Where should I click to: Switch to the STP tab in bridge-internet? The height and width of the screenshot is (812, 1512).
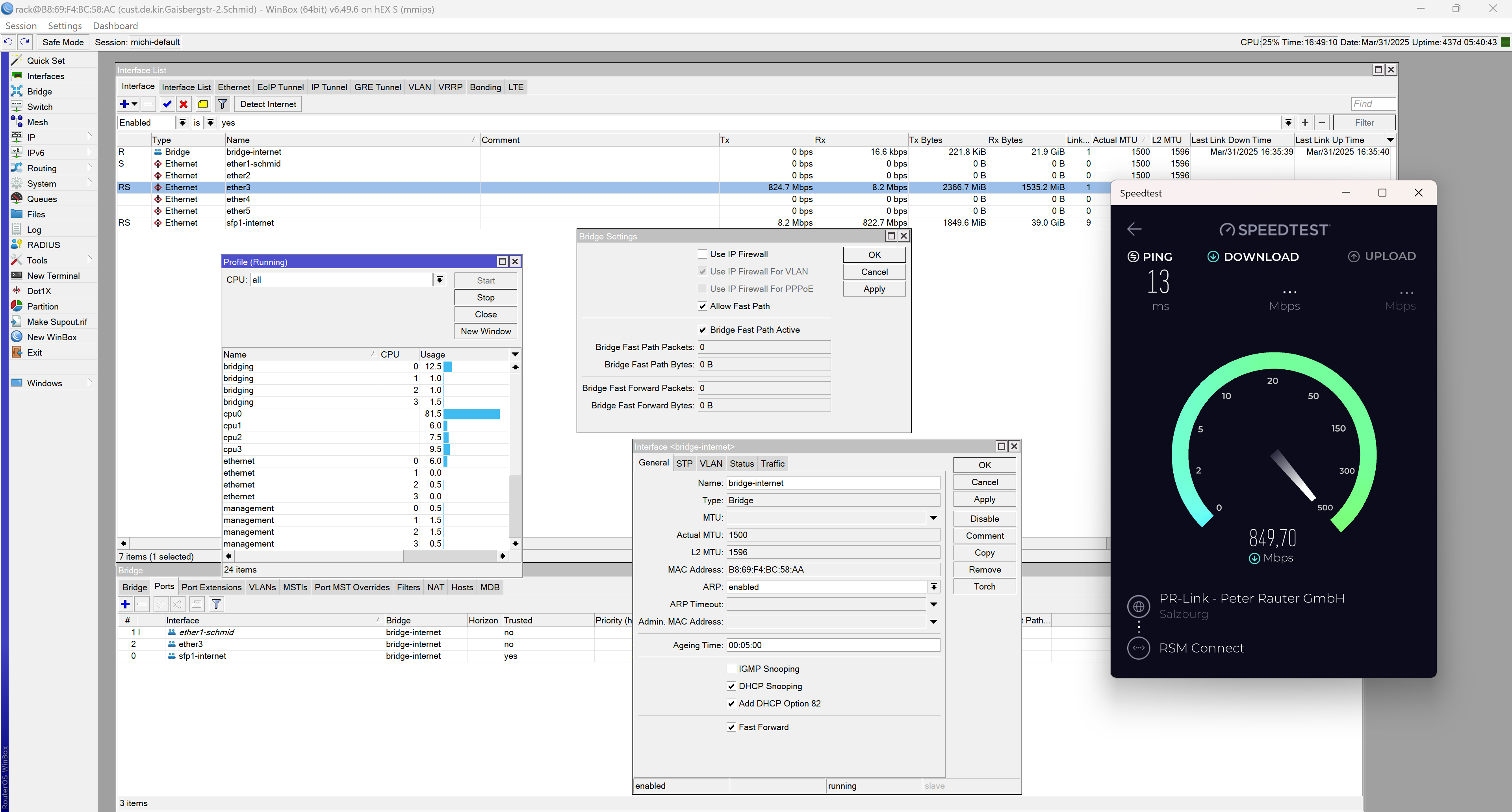coord(685,463)
